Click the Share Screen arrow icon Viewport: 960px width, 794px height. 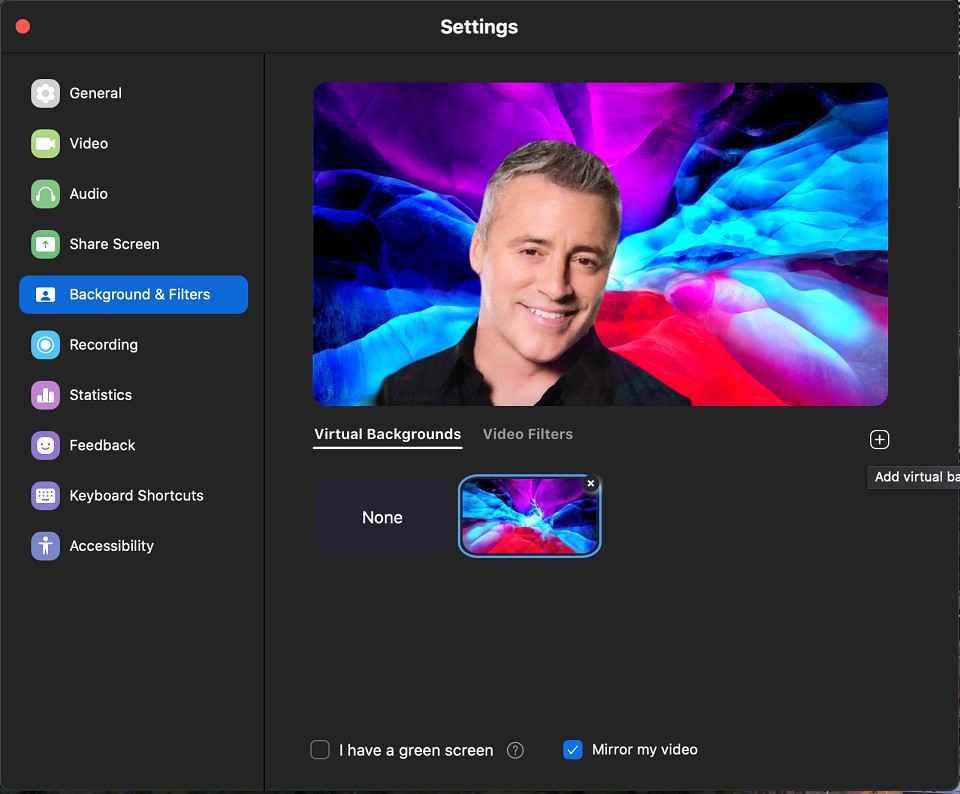[x=45, y=244]
